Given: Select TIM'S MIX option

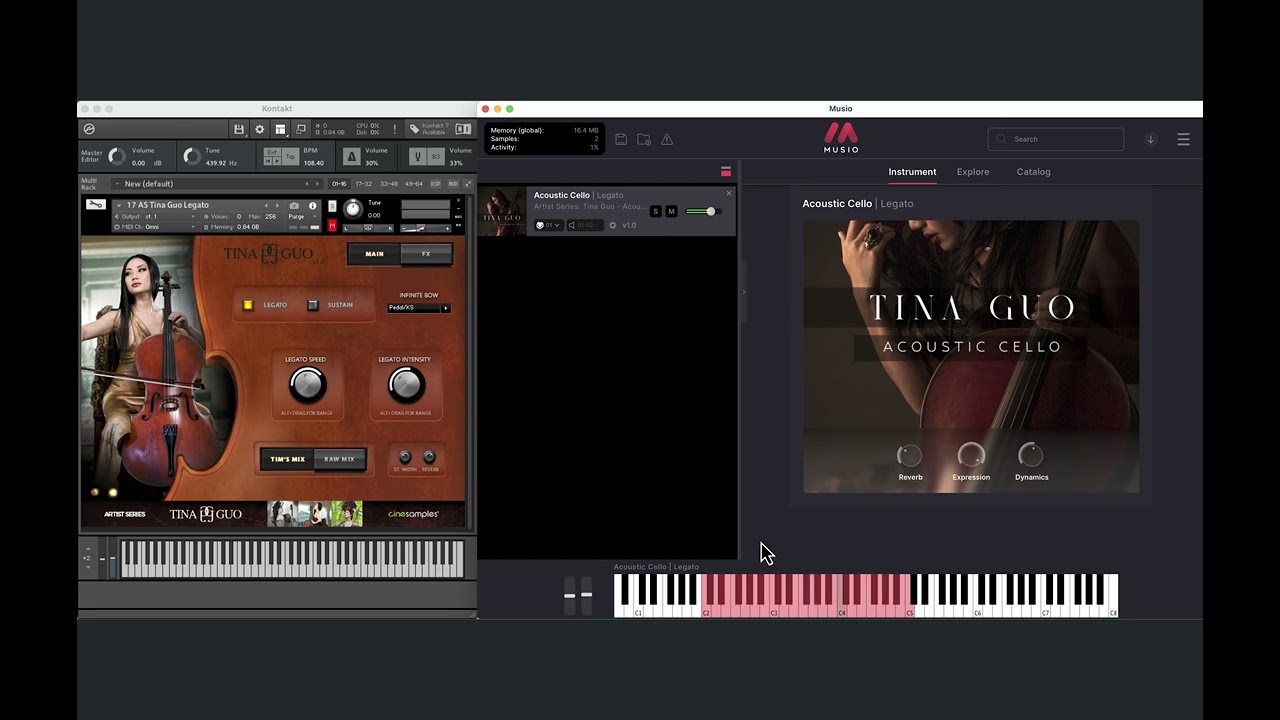Looking at the screenshot, I should 288,459.
